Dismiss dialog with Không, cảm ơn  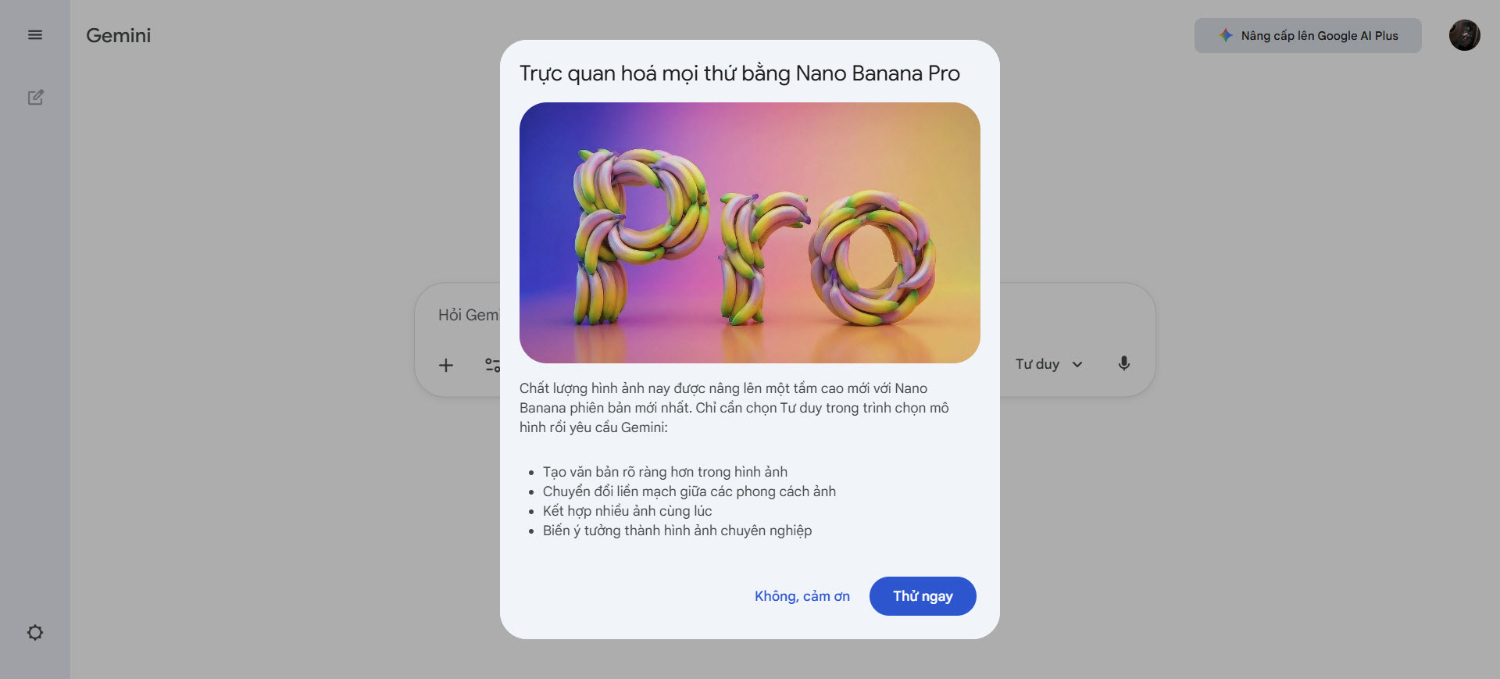coord(802,595)
